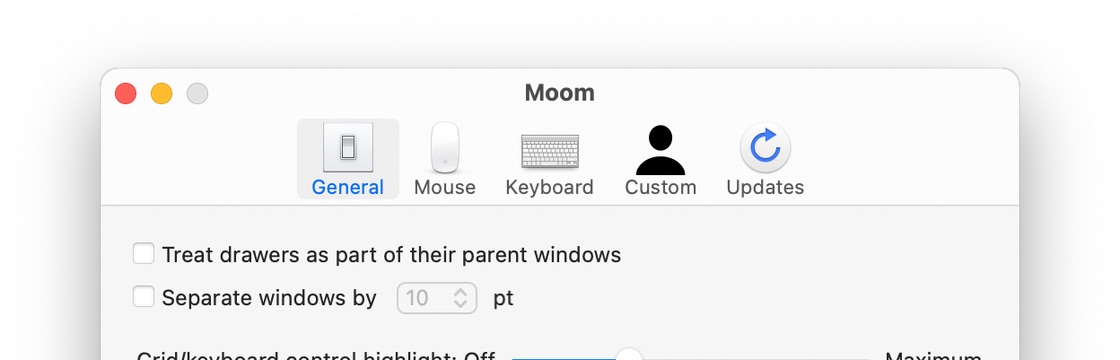The width and height of the screenshot is (1120, 360).
Task: Switch to the Mouse tab label
Action: point(445,187)
